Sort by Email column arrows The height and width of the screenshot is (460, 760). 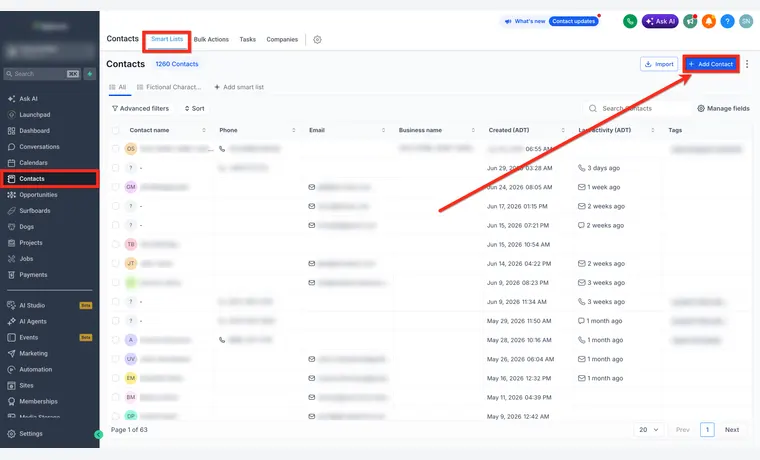[x=383, y=130]
